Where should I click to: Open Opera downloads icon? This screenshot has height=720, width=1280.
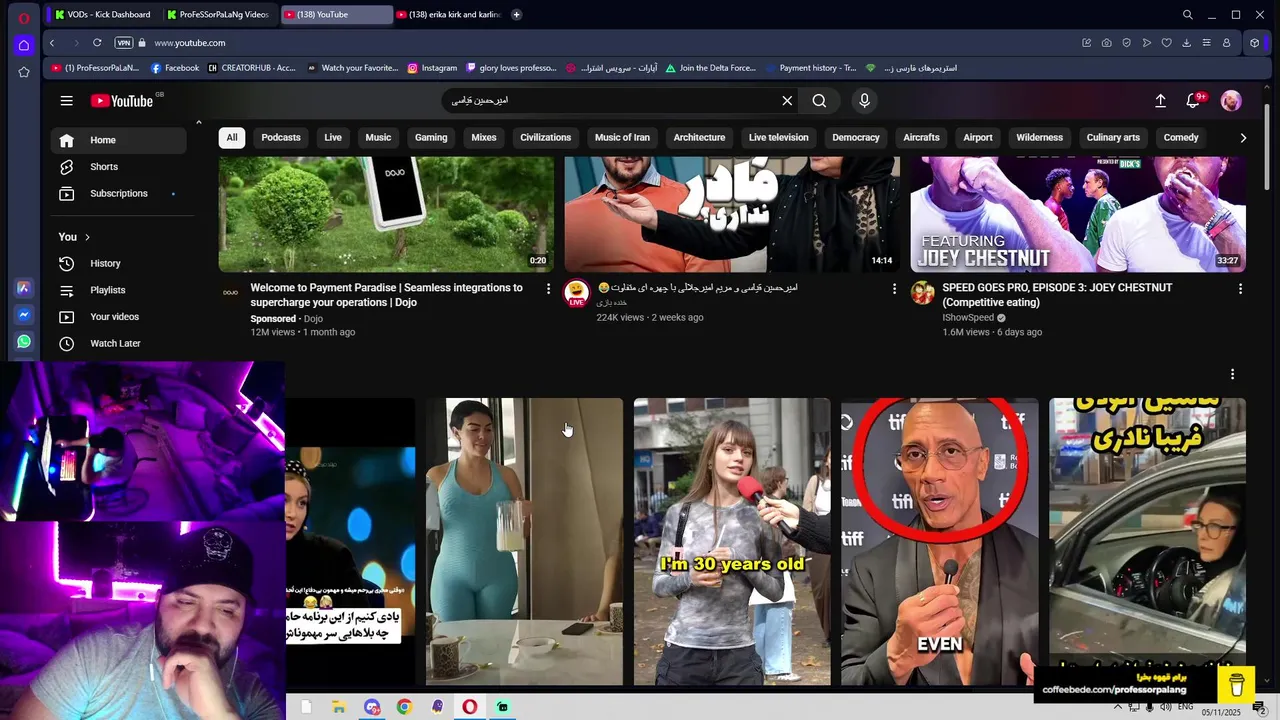coord(1186,43)
